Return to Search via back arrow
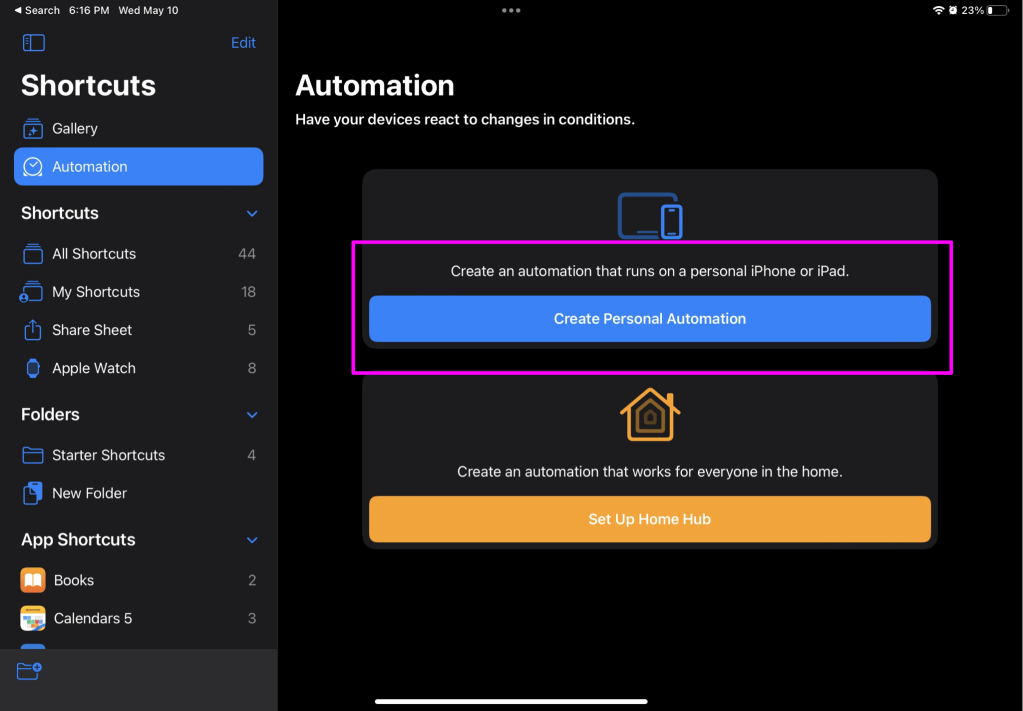 [x=37, y=10]
